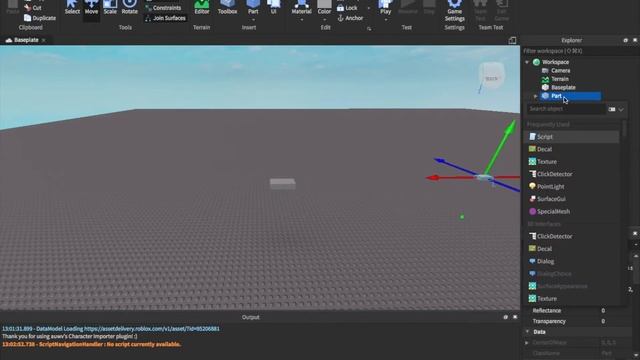640x360 pixels.
Task: Insert a SurfaceGui object
Action: click(571, 199)
